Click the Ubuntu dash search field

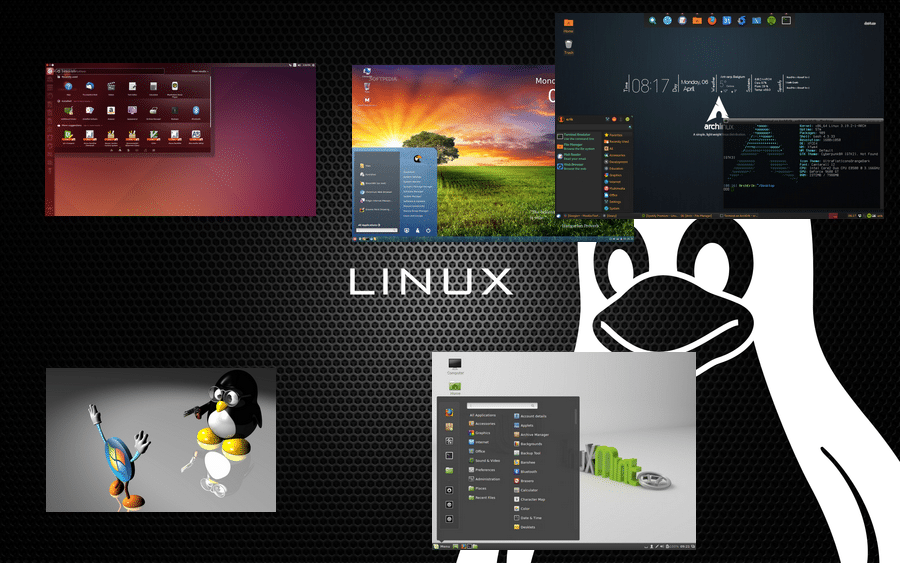(110, 71)
